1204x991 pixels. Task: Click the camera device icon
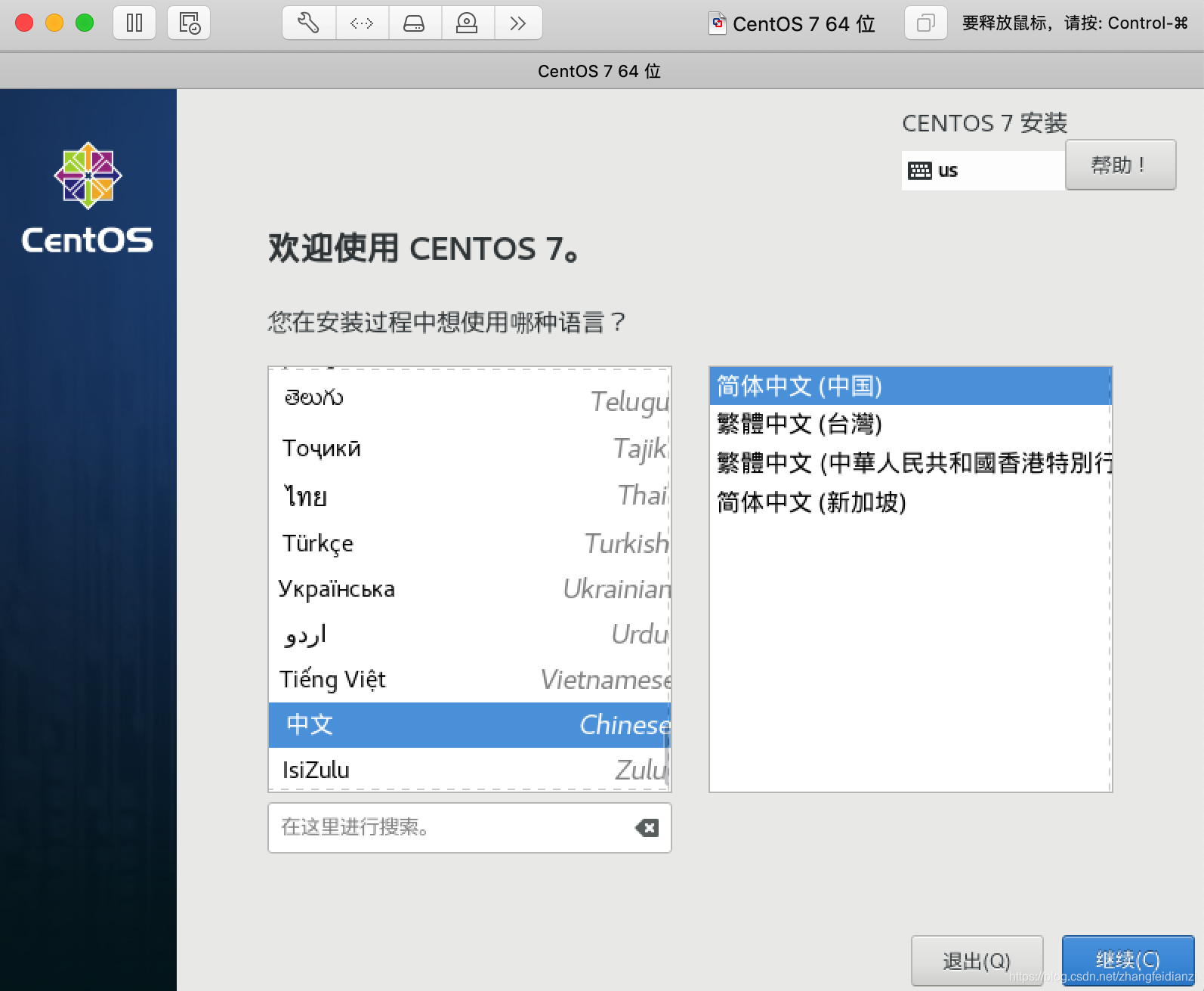468,23
